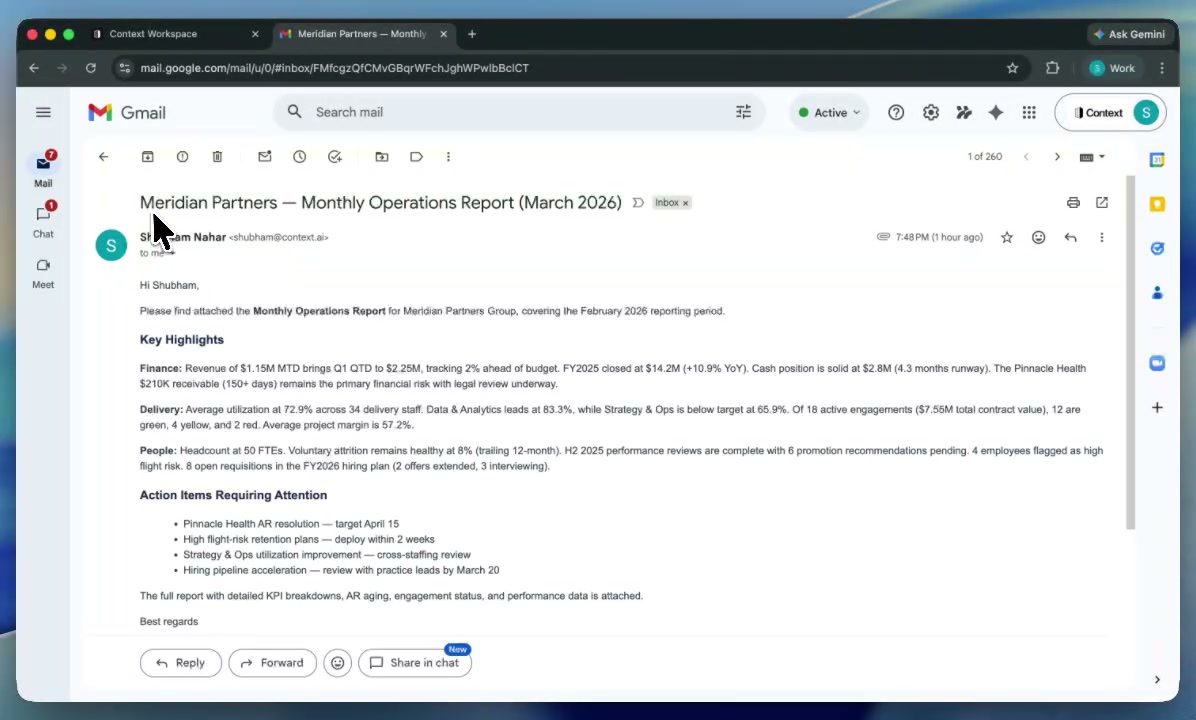The width and height of the screenshot is (1196, 720).
Task: Click the reply arrow icon in header
Action: [1071, 237]
